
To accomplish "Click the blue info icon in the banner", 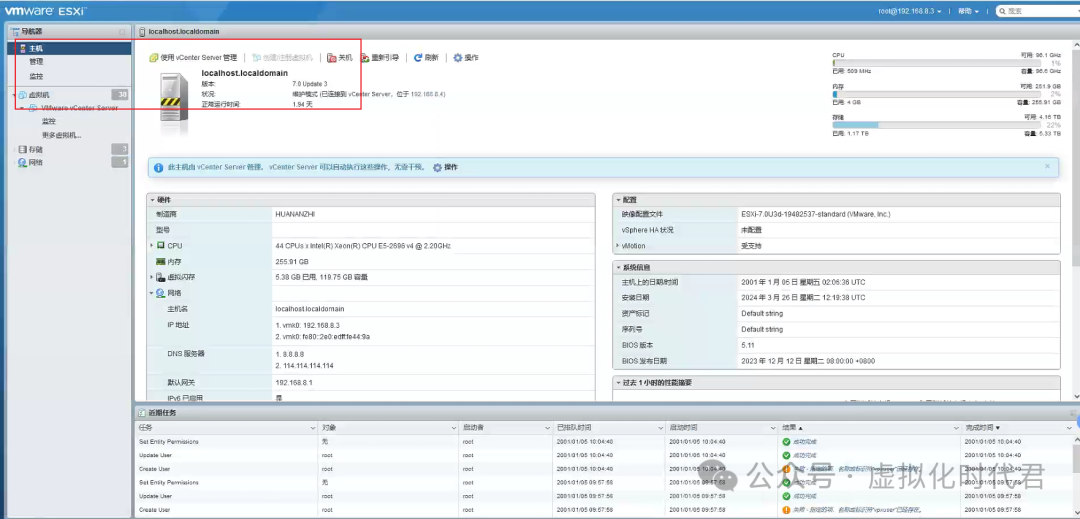I will pyautogui.click(x=158, y=167).
